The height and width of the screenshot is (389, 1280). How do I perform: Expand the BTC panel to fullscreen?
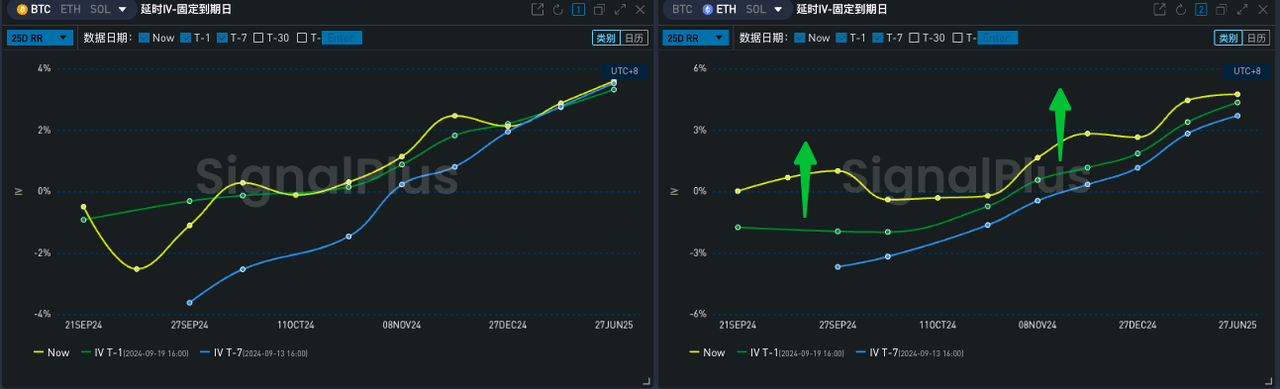point(619,9)
